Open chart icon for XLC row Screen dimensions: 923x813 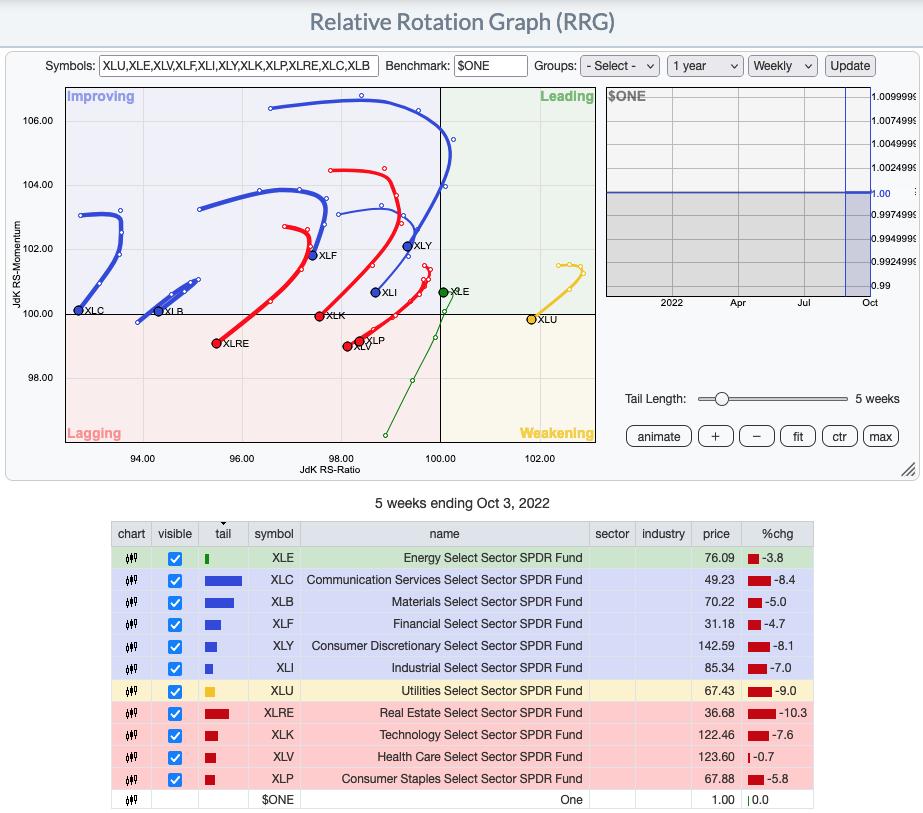point(131,580)
